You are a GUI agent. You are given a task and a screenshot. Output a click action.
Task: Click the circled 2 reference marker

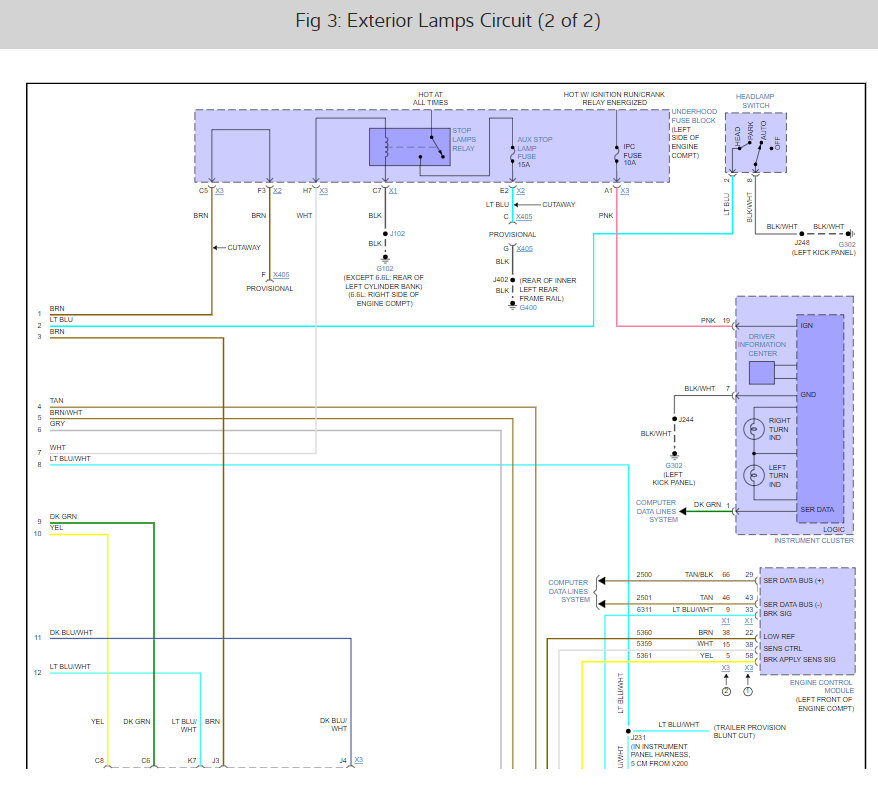726,692
